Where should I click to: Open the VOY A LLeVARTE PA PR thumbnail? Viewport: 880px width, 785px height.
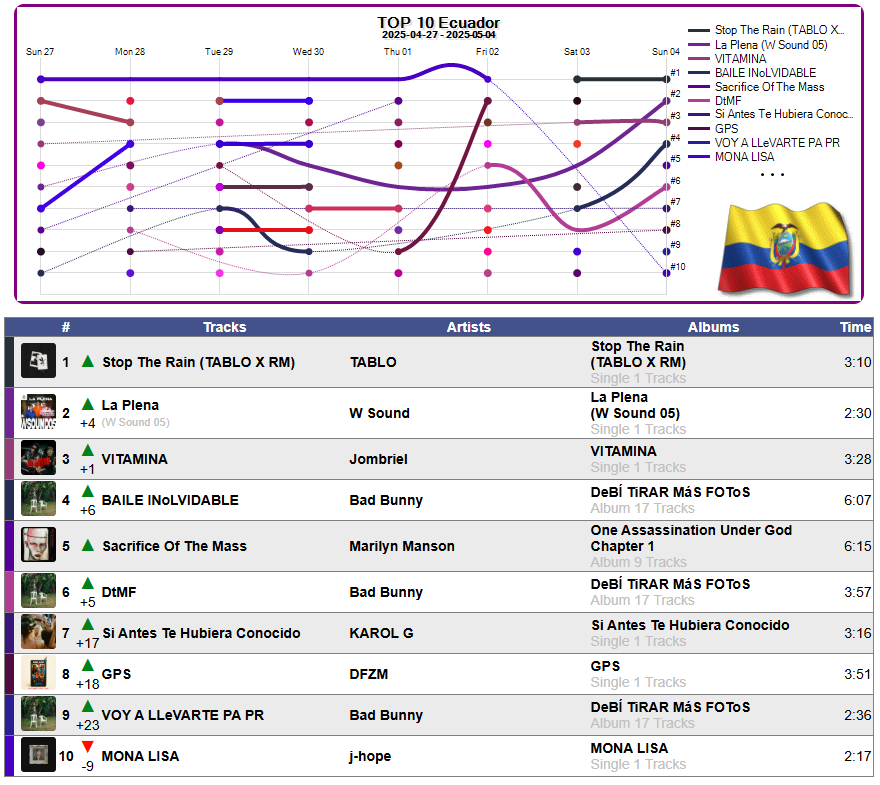38,714
